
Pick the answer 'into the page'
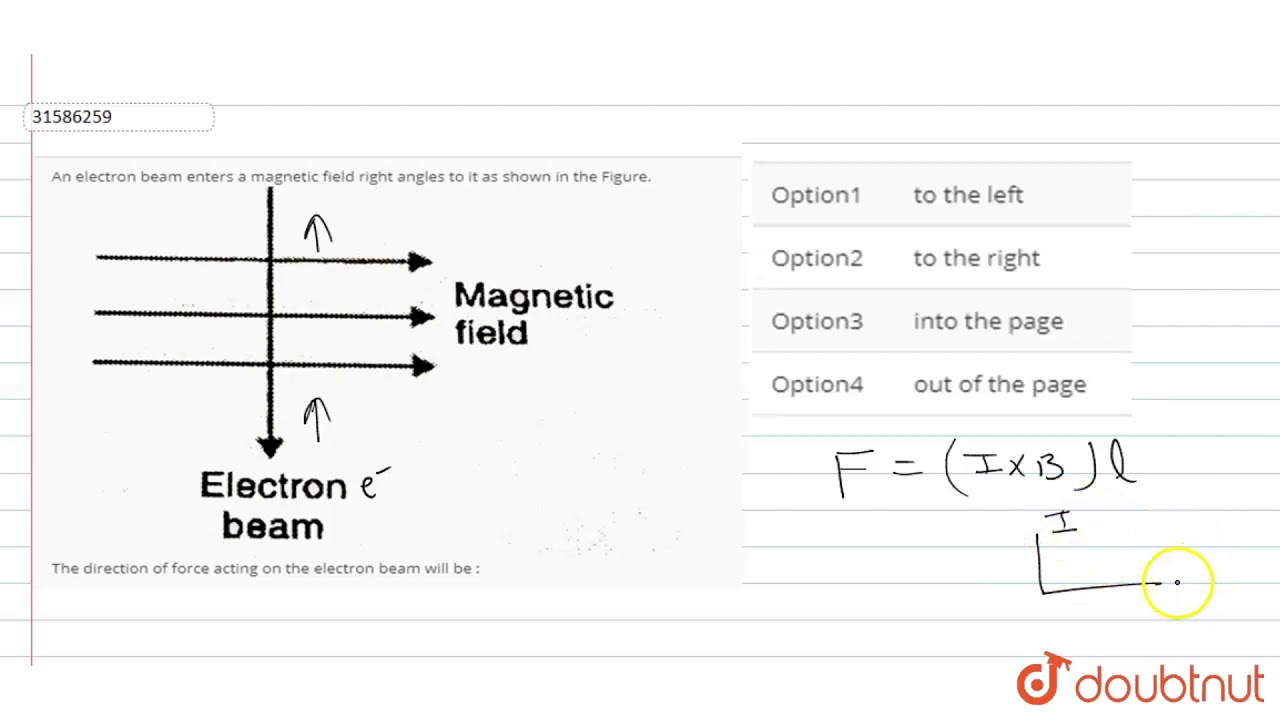988,321
